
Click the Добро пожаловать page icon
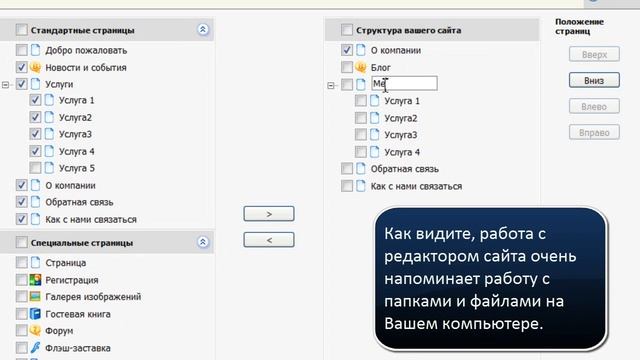click(35, 50)
